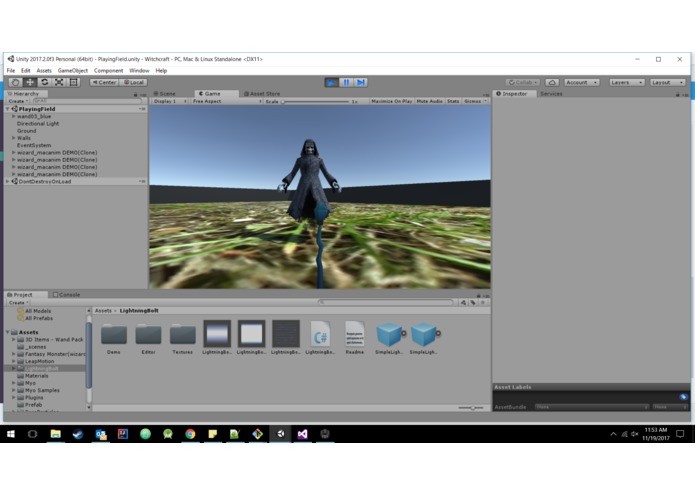
Task: Open the Display 1 dropdown
Action: pos(170,101)
